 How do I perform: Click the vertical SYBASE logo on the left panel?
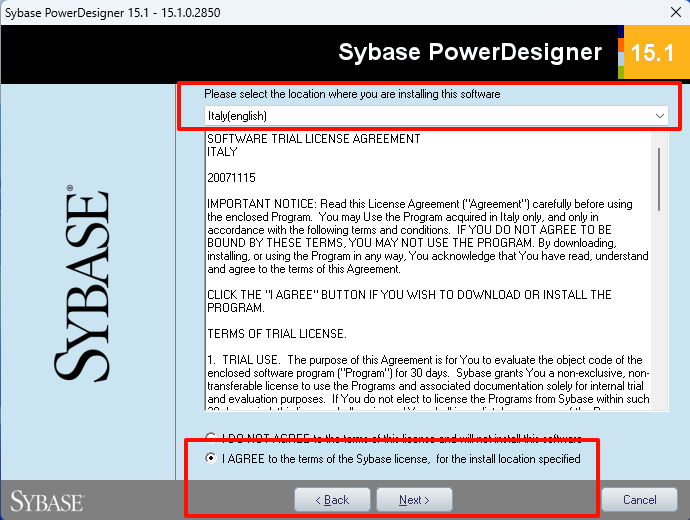(x=81, y=283)
